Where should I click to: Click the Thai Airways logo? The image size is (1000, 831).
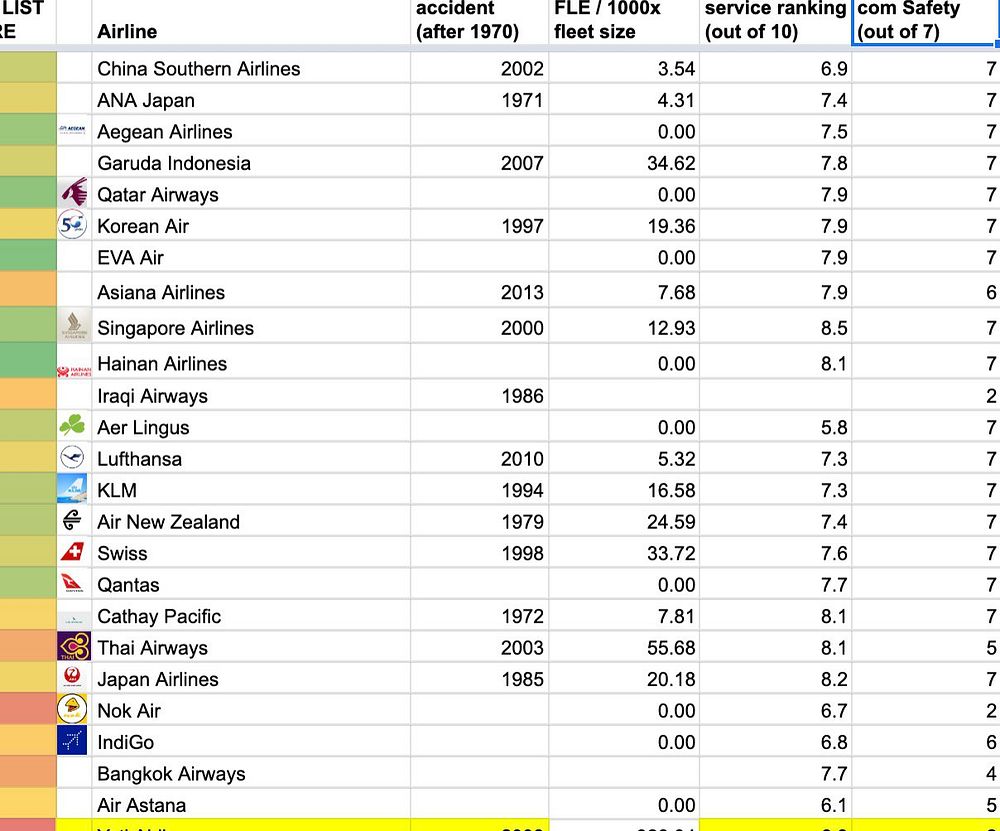pyautogui.click(x=74, y=646)
